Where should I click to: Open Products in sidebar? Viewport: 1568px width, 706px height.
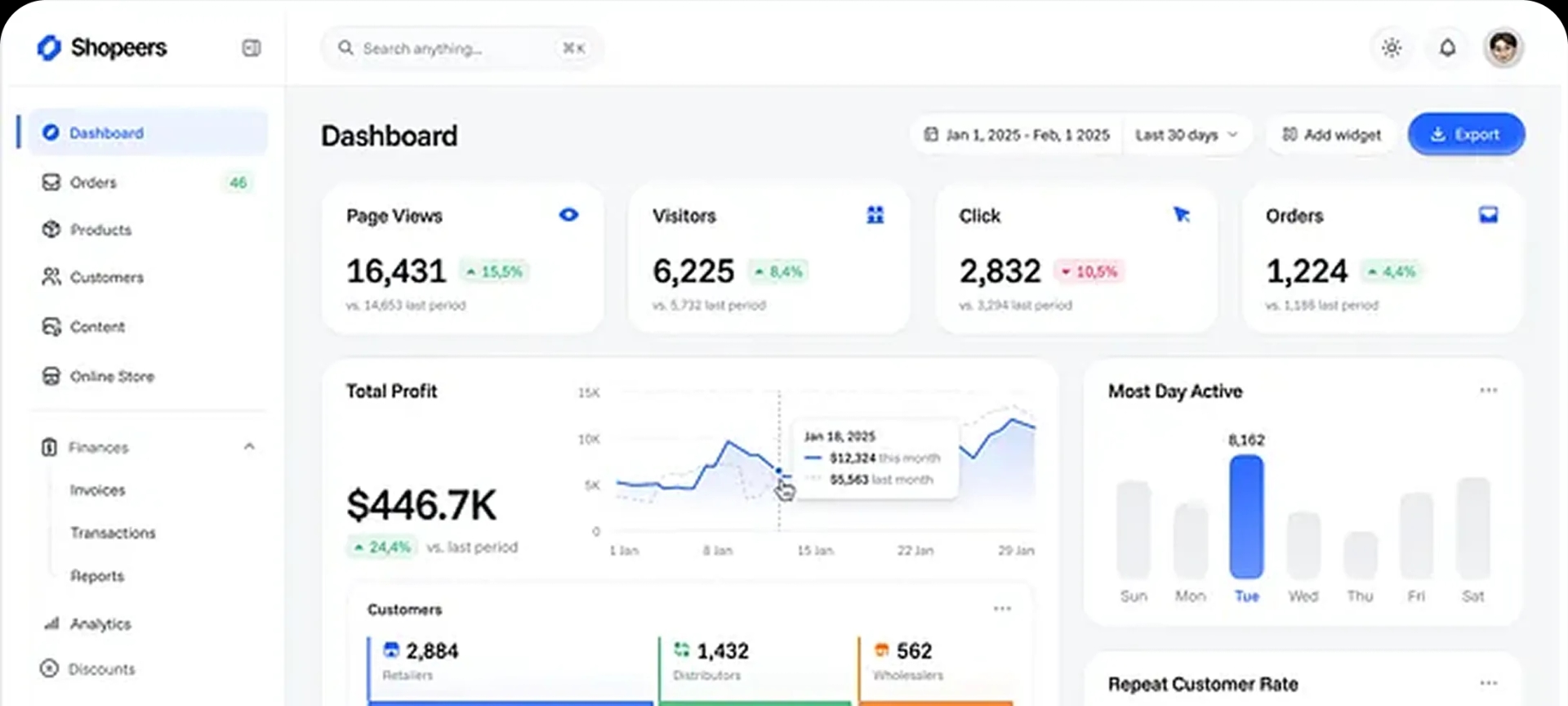click(x=149, y=230)
